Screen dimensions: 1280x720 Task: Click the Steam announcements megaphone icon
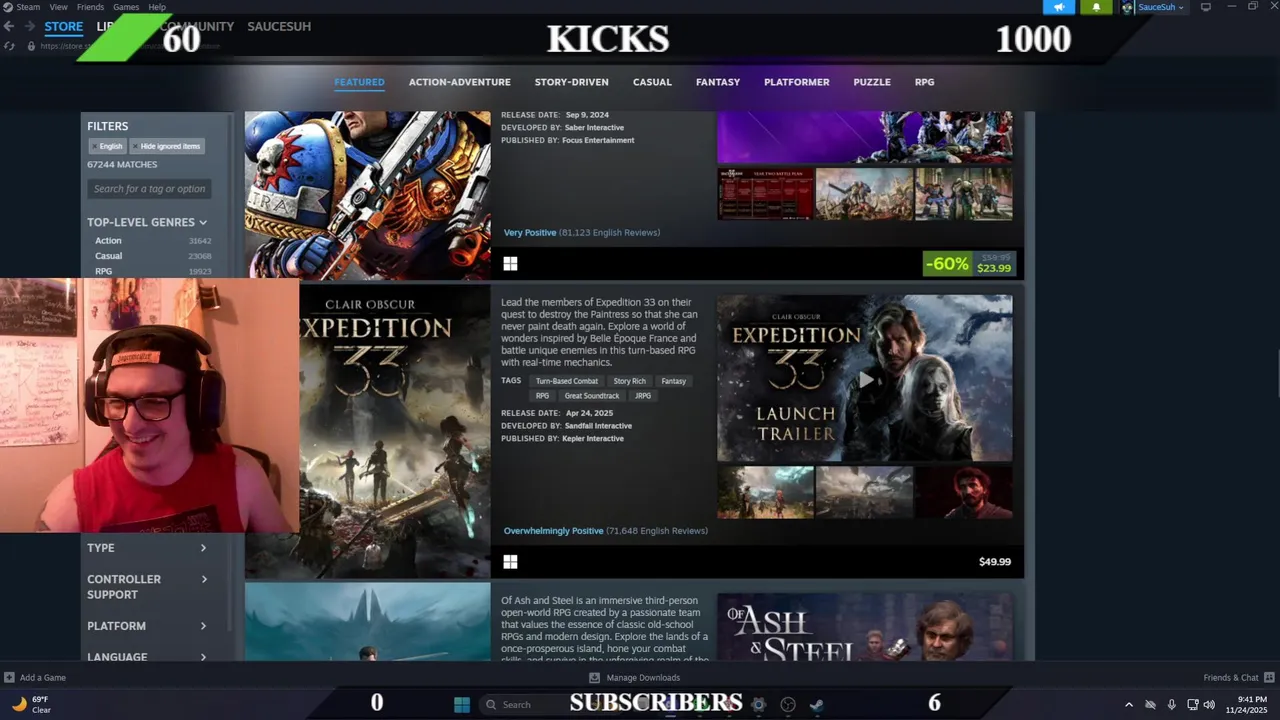coord(1059,7)
